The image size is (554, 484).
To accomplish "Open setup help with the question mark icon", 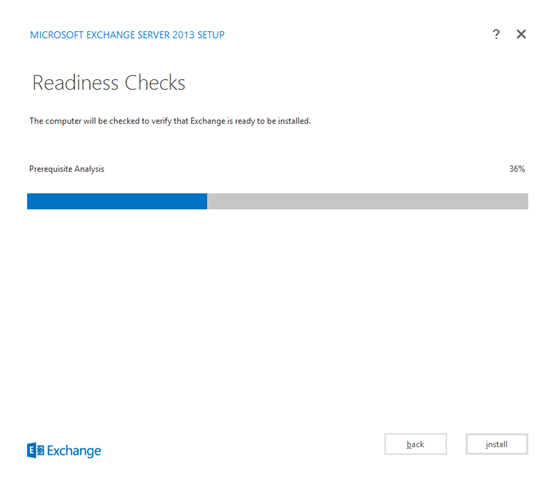I will 496,34.
